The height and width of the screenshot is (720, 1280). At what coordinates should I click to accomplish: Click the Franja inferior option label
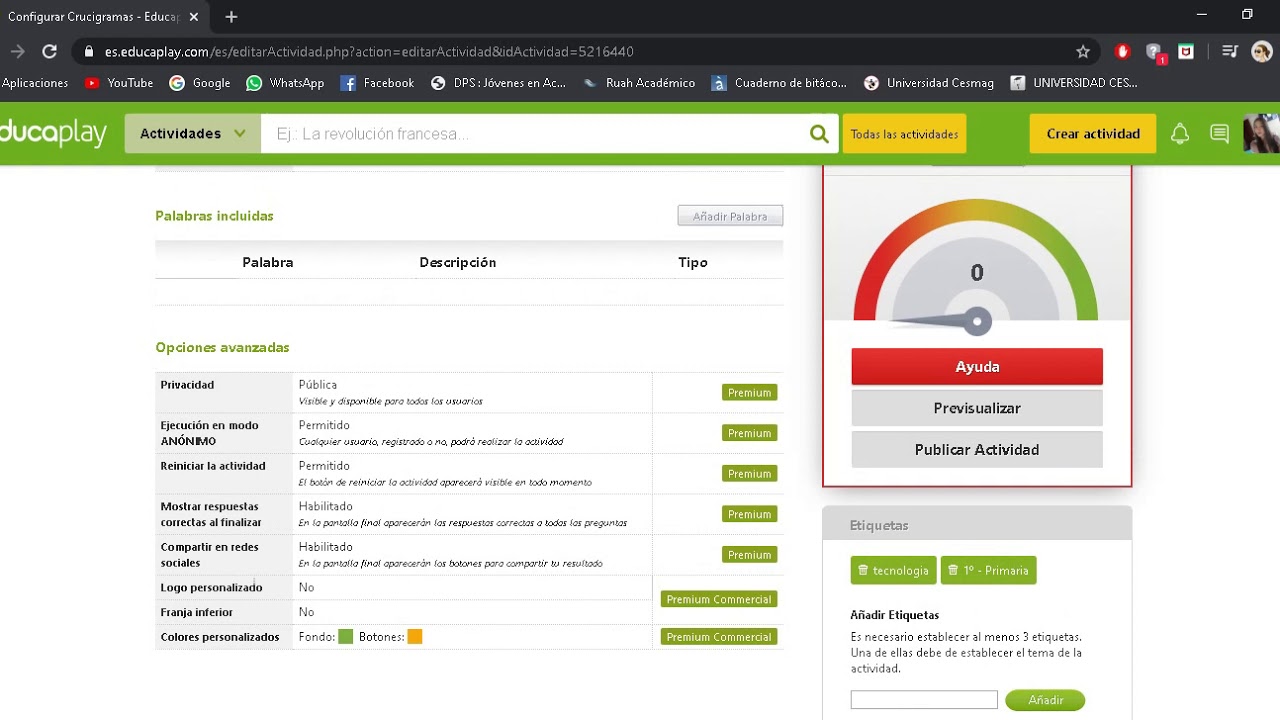(x=196, y=612)
